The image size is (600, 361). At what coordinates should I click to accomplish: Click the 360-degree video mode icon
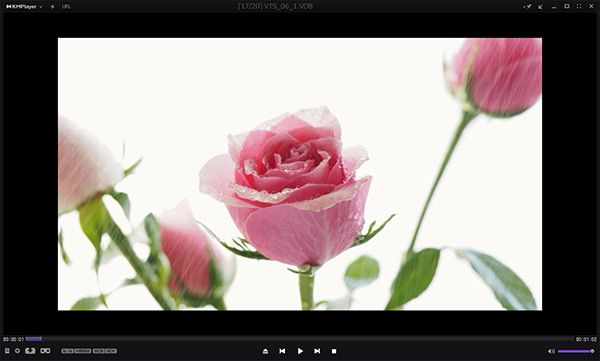(30, 351)
